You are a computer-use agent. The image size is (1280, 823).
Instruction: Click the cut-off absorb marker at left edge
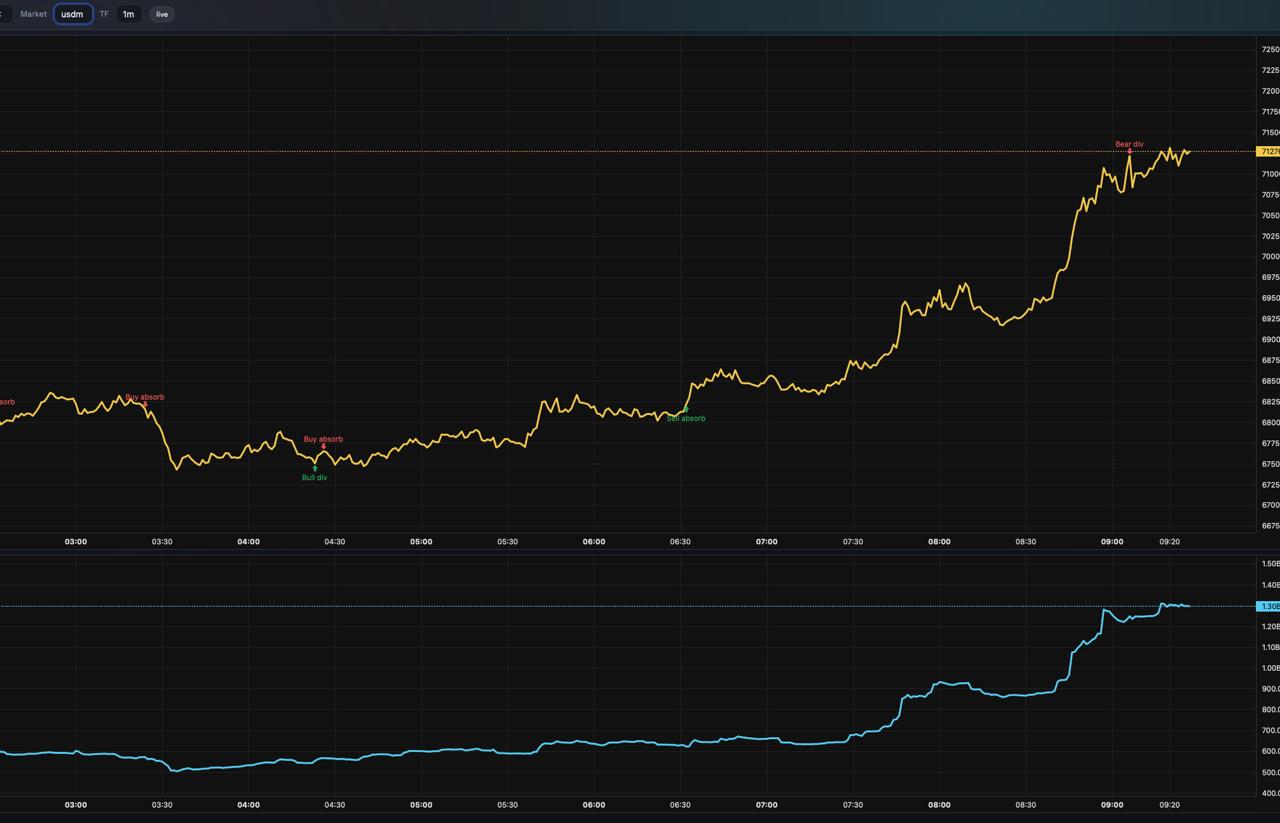coord(6,402)
